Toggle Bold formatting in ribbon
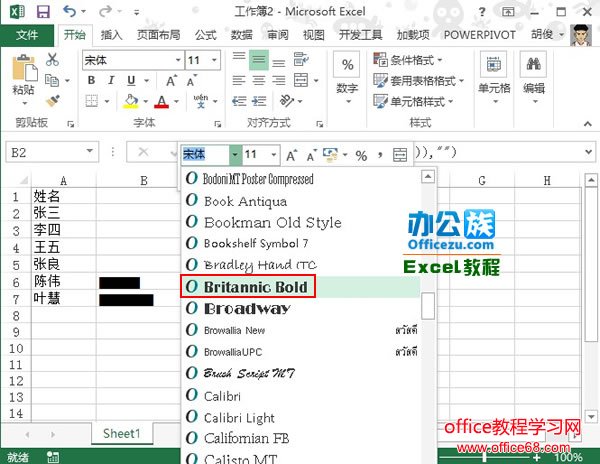Image resolution: width=600 pixels, height=464 pixels. tap(91, 80)
